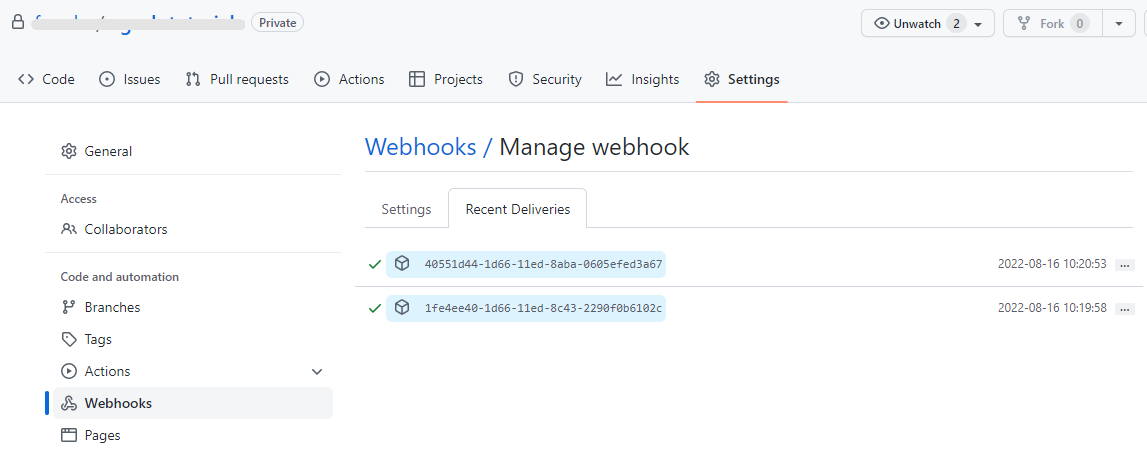Open Pages in the sidebar
Image resolution: width=1147 pixels, height=455 pixels.
193,435
